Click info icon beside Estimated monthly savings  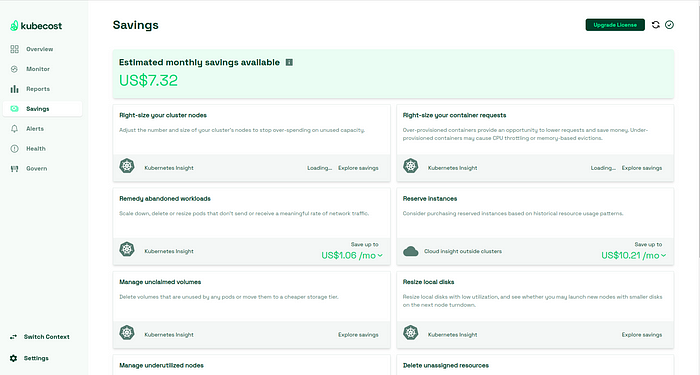(x=289, y=62)
